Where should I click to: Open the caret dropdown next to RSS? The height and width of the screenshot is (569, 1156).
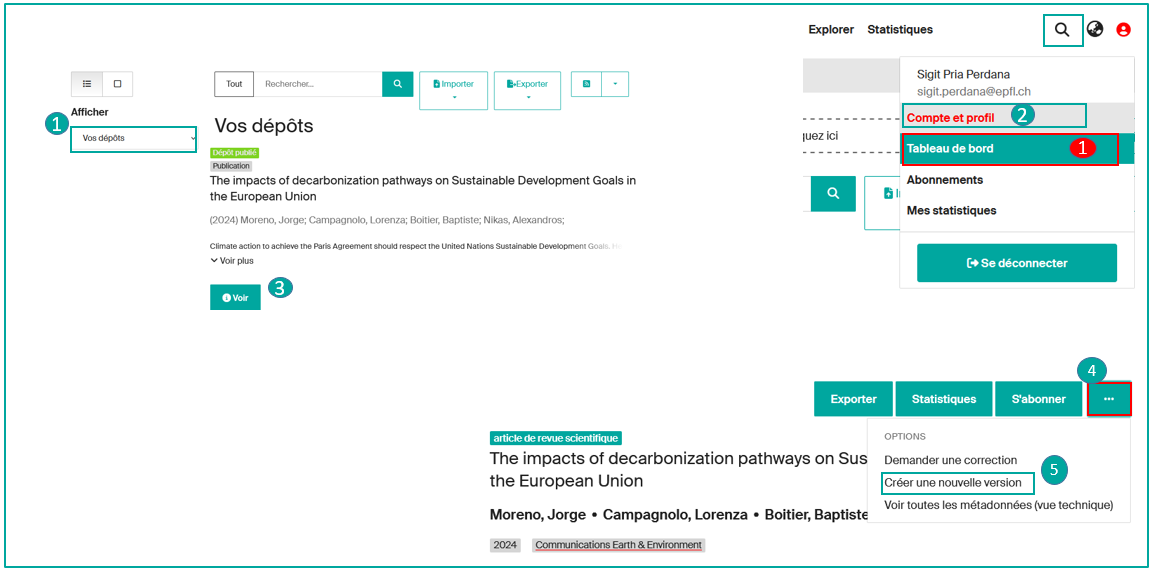[x=614, y=84]
